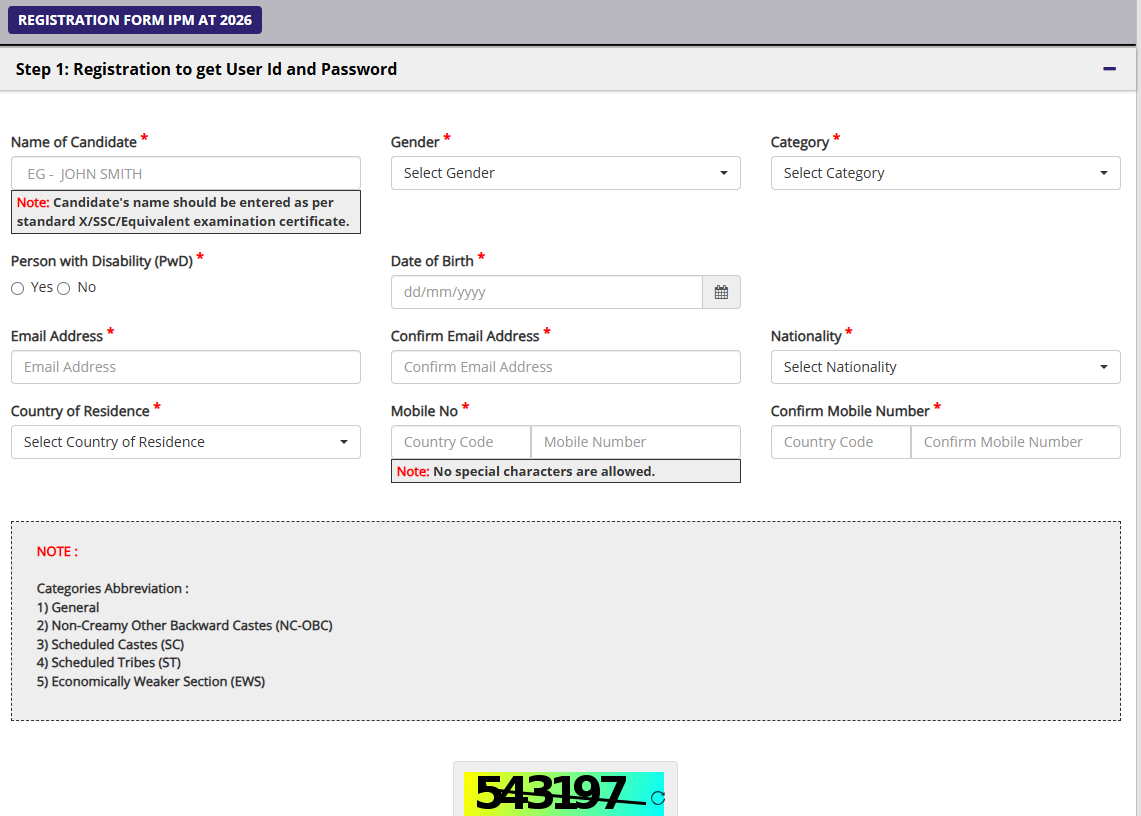Open the Date of Birth calendar picker

[x=721, y=293]
